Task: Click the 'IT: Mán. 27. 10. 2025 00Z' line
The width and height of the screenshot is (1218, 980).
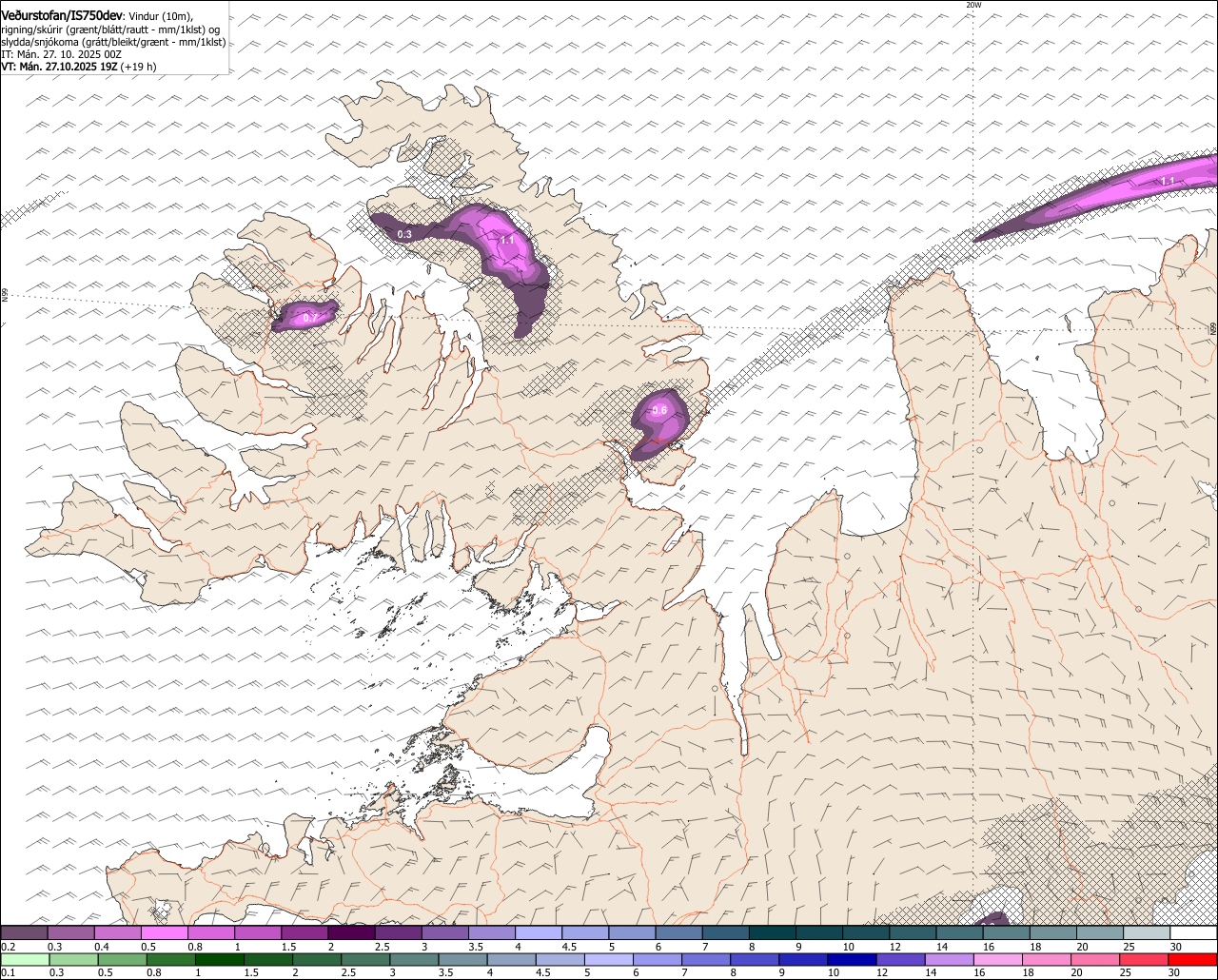Action: click(61, 54)
